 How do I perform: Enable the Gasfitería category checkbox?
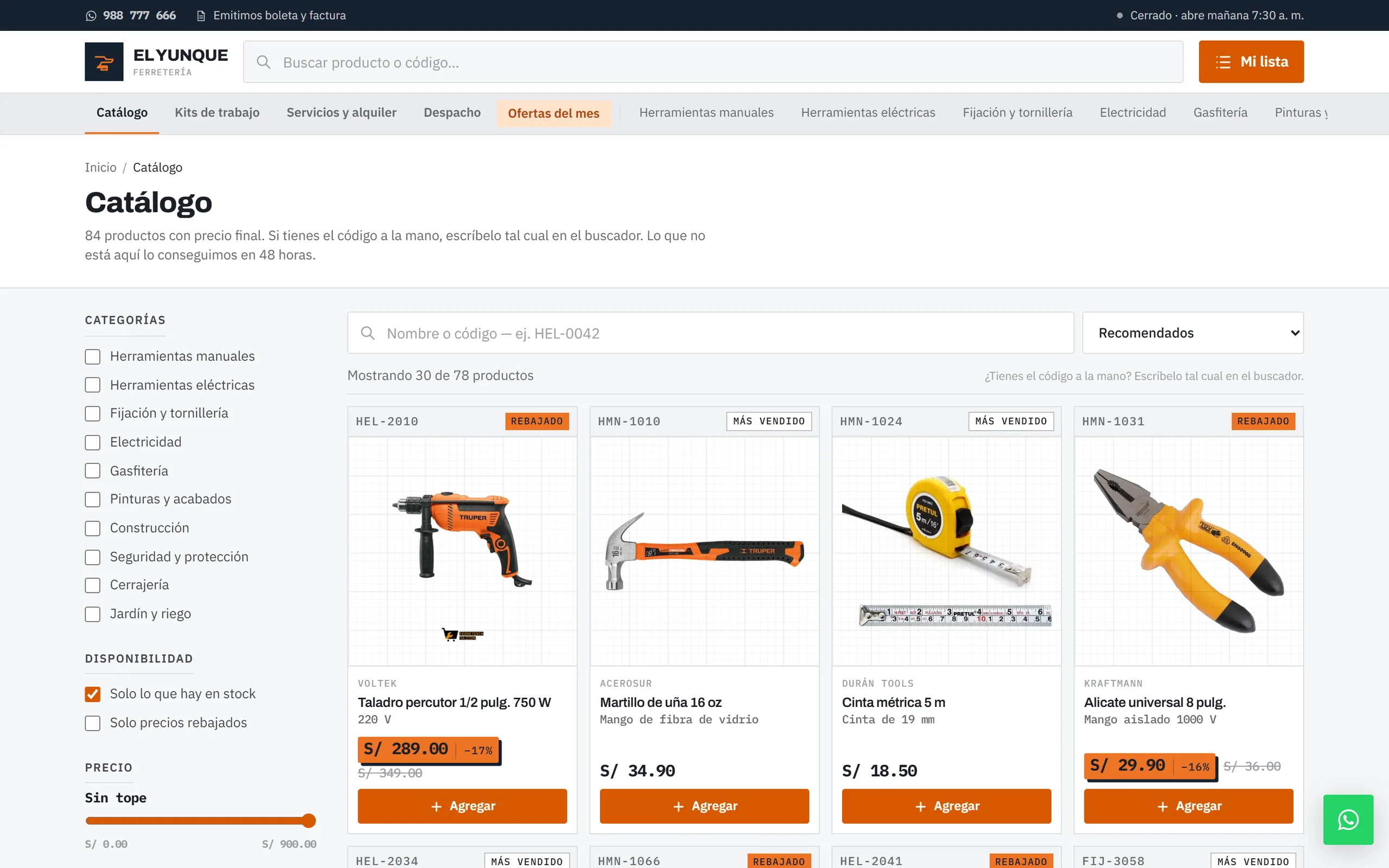click(x=92, y=471)
